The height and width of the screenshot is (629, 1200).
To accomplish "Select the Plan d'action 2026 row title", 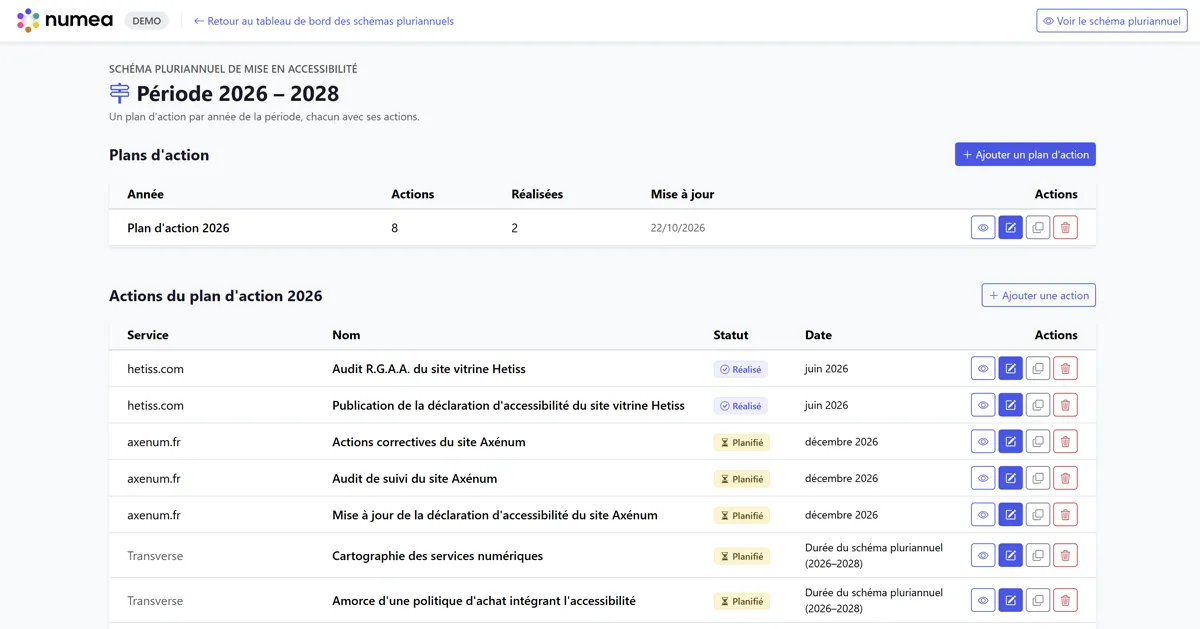I will pyautogui.click(x=178, y=228).
